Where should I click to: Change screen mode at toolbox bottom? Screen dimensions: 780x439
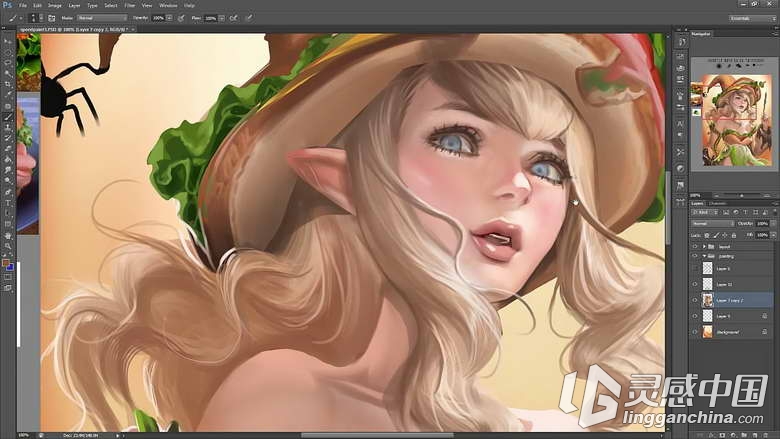click(x=7, y=288)
